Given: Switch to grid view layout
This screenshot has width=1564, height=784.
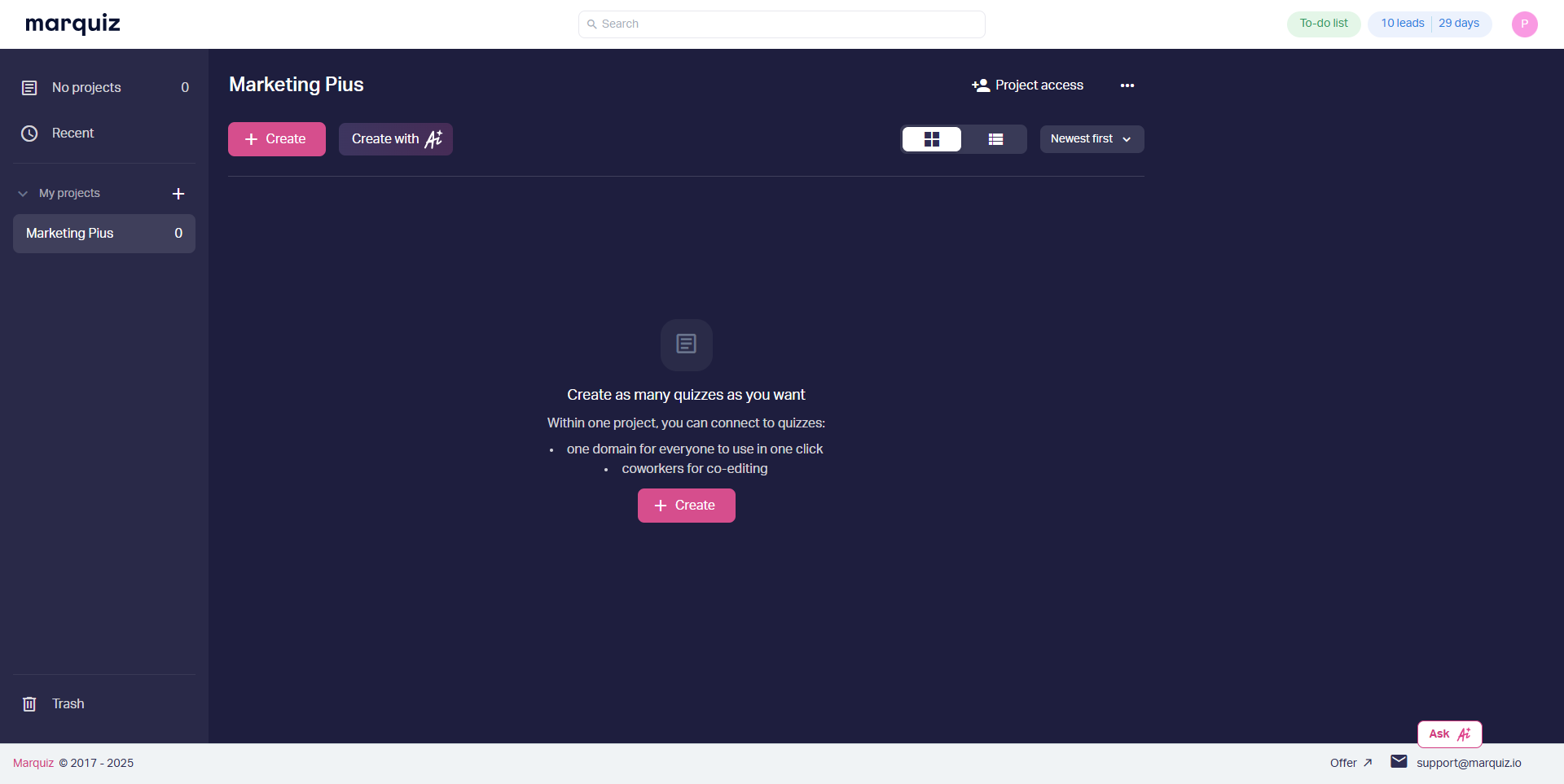Looking at the screenshot, I should coord(932,139).
